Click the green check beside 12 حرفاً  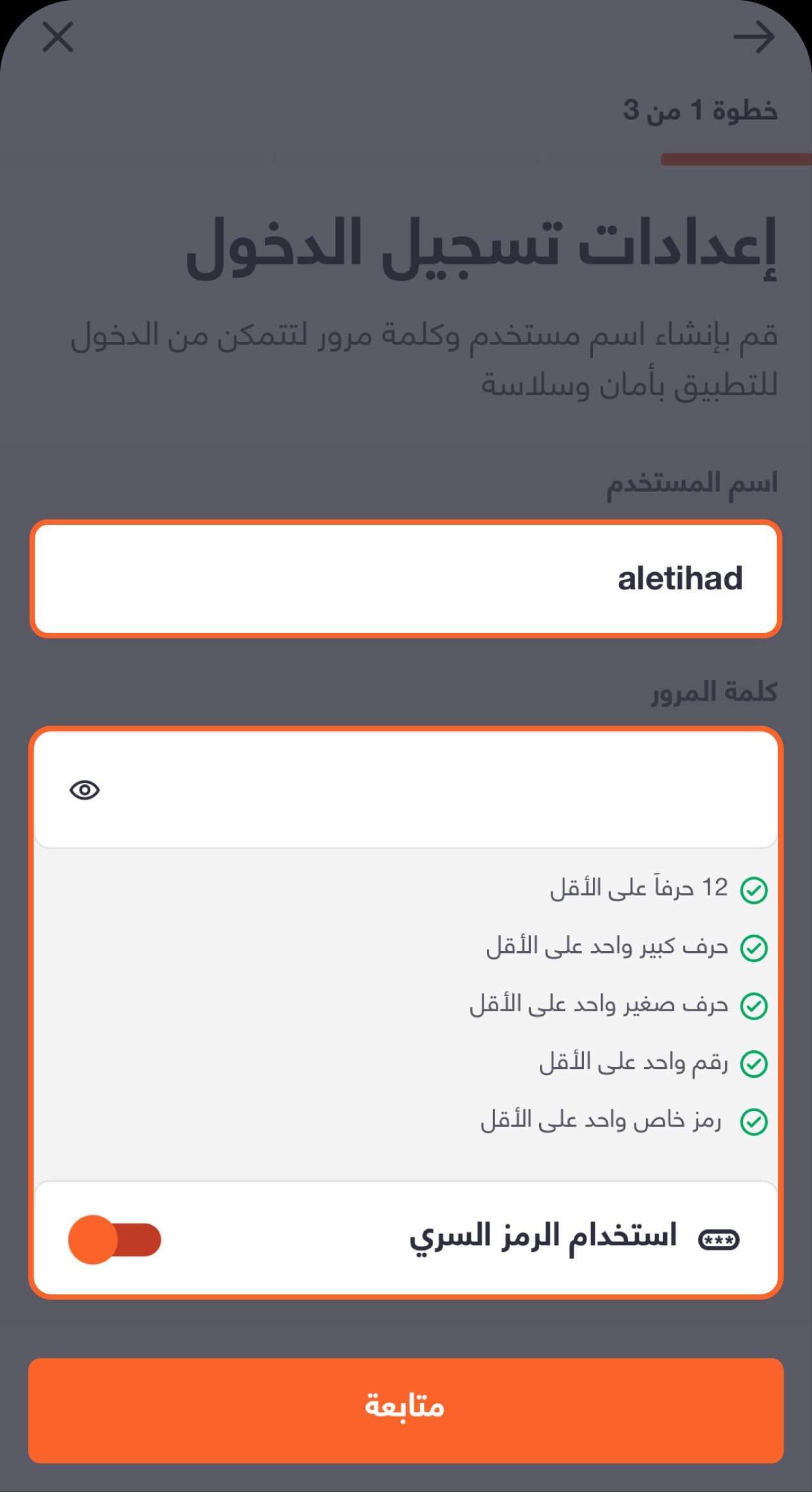click(754, 890)
